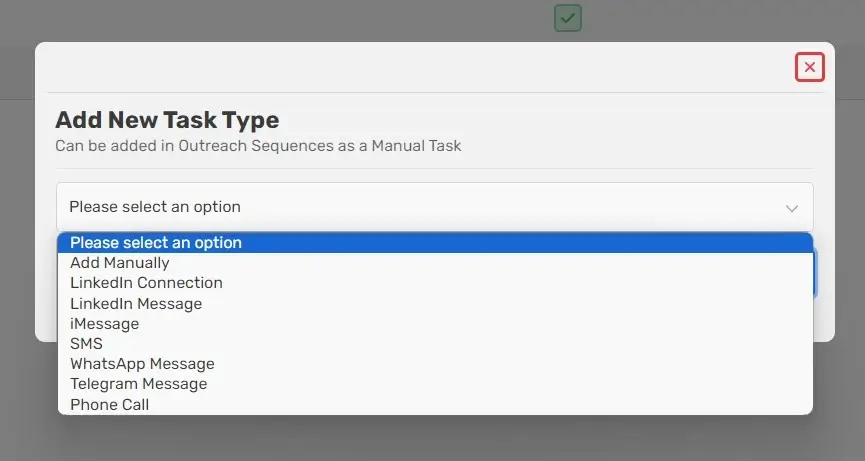The height and width of the screenshot is (461, 865).
Task: Toggle the green checkmark box above the dialog
Action: (568, 18)
